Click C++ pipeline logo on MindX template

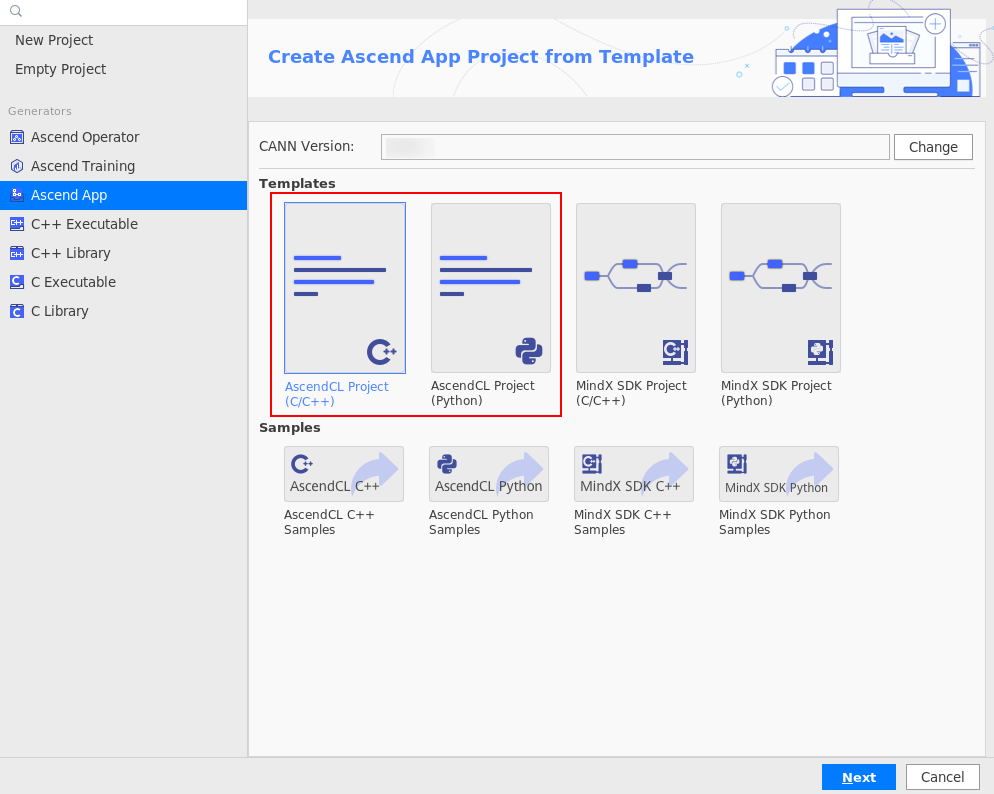click(675, 352)
